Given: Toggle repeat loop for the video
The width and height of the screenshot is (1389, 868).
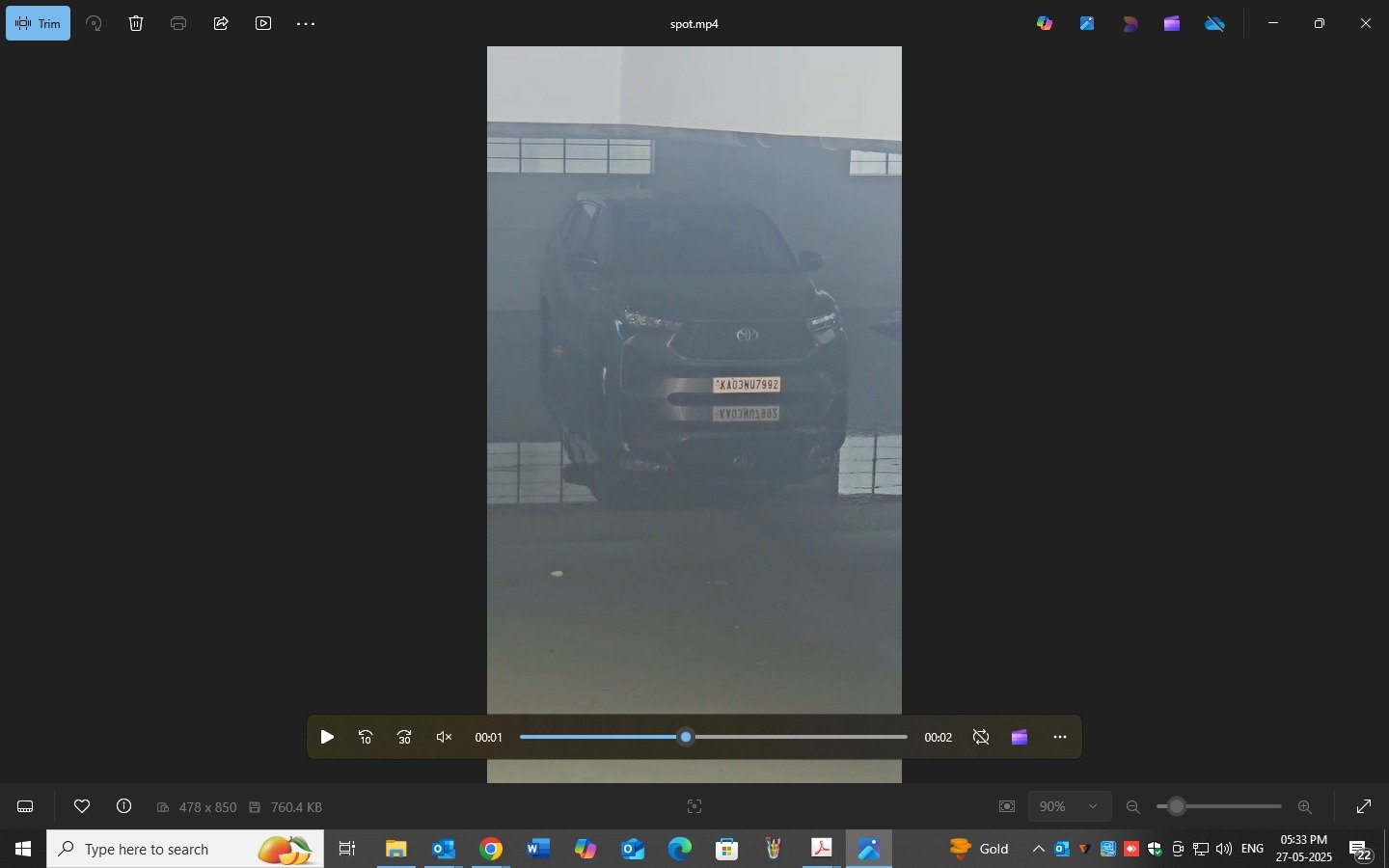Looking at the screenshot, I should point(981,737).
